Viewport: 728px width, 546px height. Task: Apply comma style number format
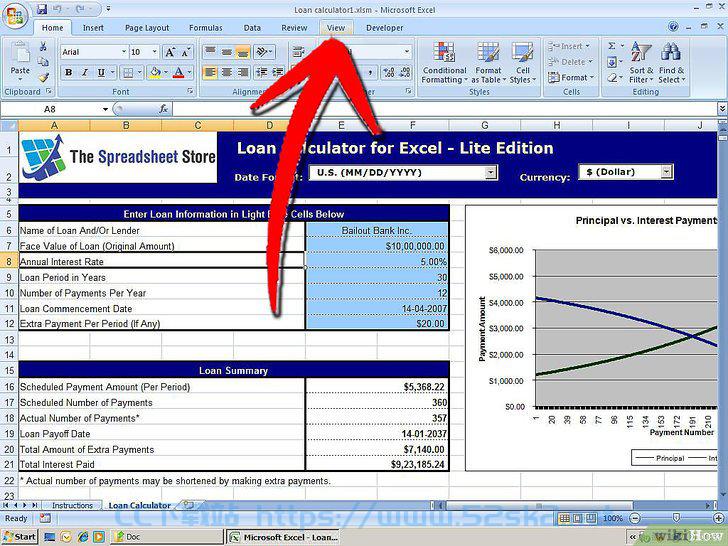tap(370, 72)
